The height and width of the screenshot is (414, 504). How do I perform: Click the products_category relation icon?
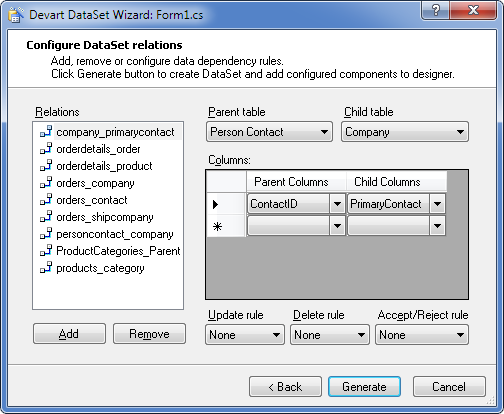46,267
